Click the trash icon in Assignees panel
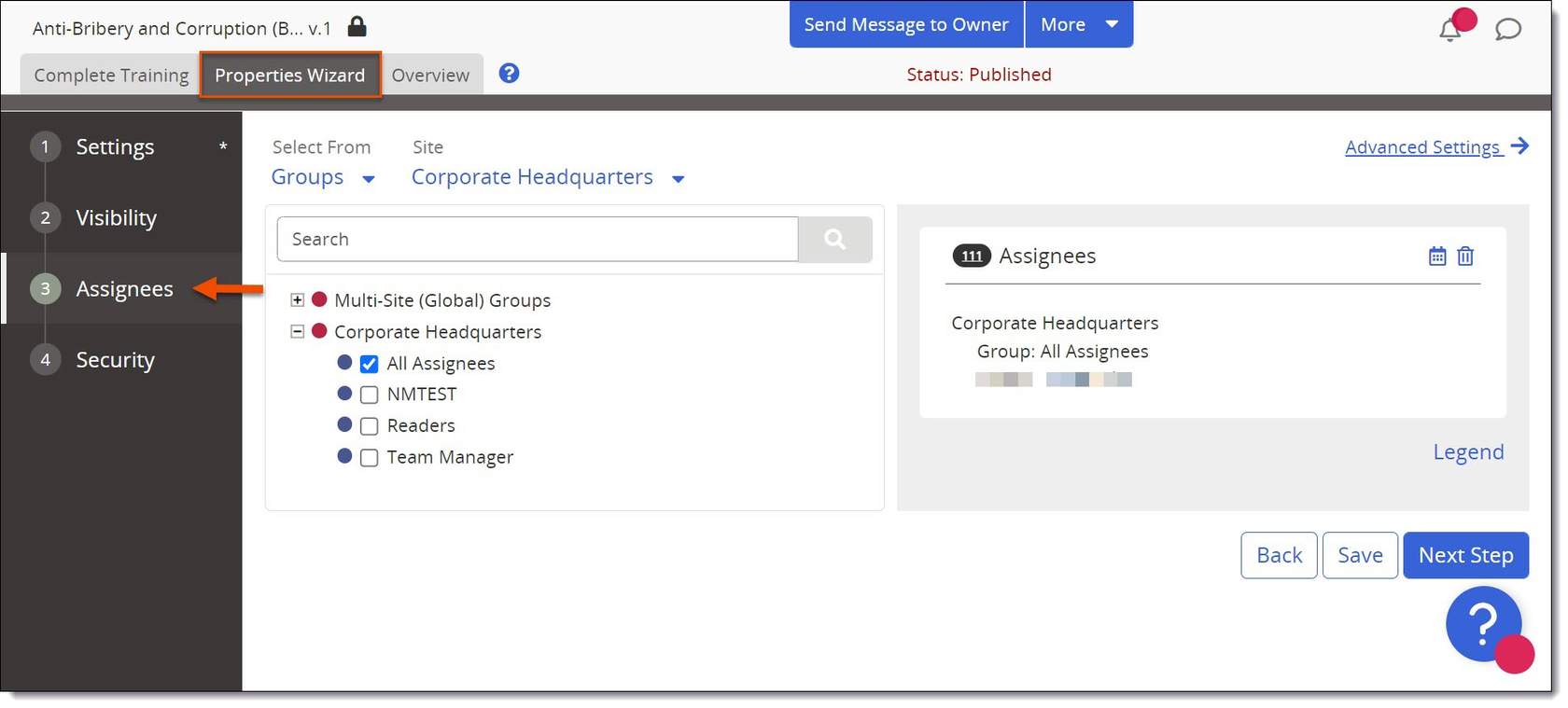 pyautogui.click(x=1465, y=256)
